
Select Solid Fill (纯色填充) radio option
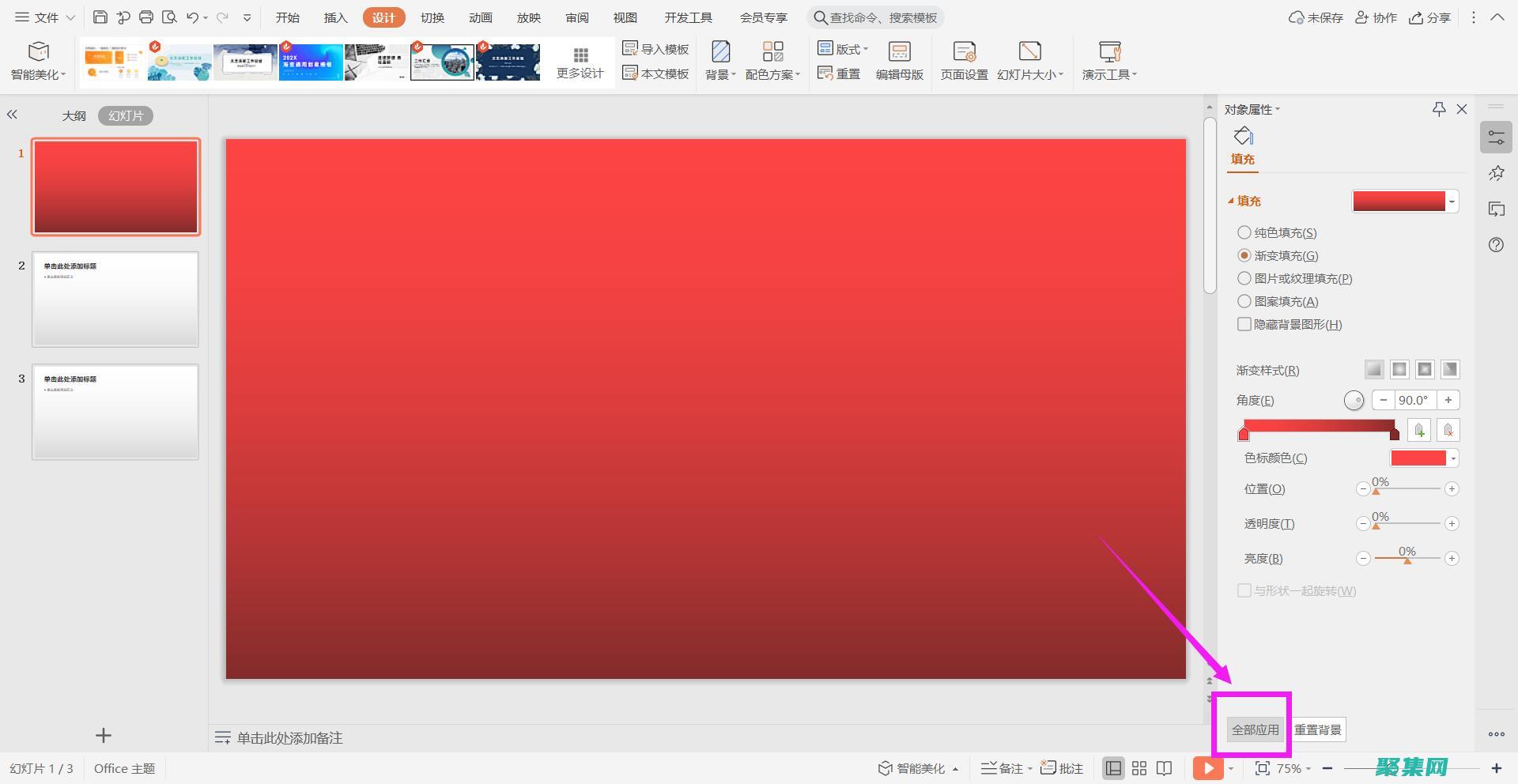pyautogui.click(x=1244, y=232)
